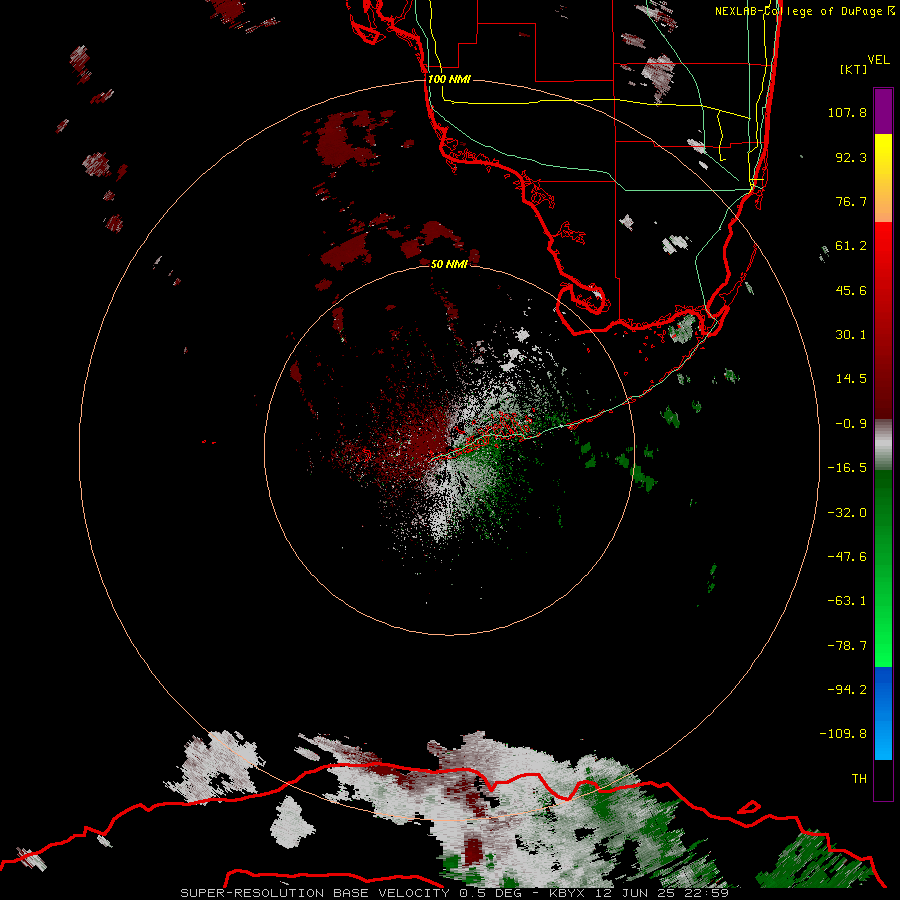The width and height of the screenshot is (900, 900).
Task: Click the -78.7 legend value
Action: point(847,646)
